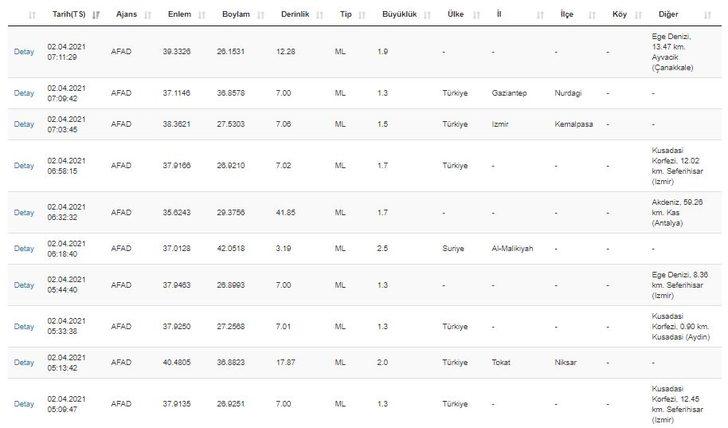Click the Derinlik column sort arrows
The height and width of the screenshot is (428, 728).
tap(319, 16)
